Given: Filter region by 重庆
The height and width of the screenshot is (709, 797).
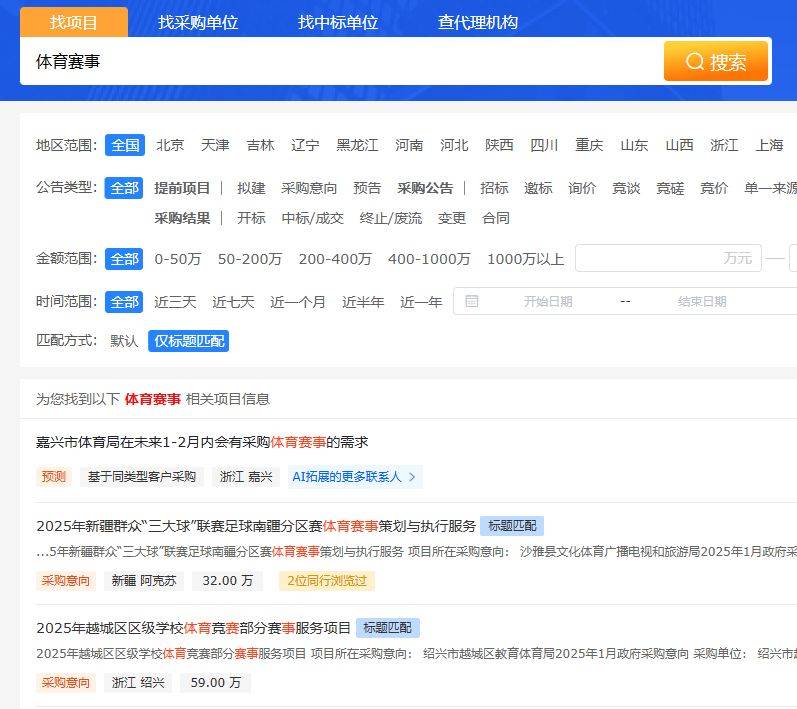Looking at the screenshot, I should (589, 145).
